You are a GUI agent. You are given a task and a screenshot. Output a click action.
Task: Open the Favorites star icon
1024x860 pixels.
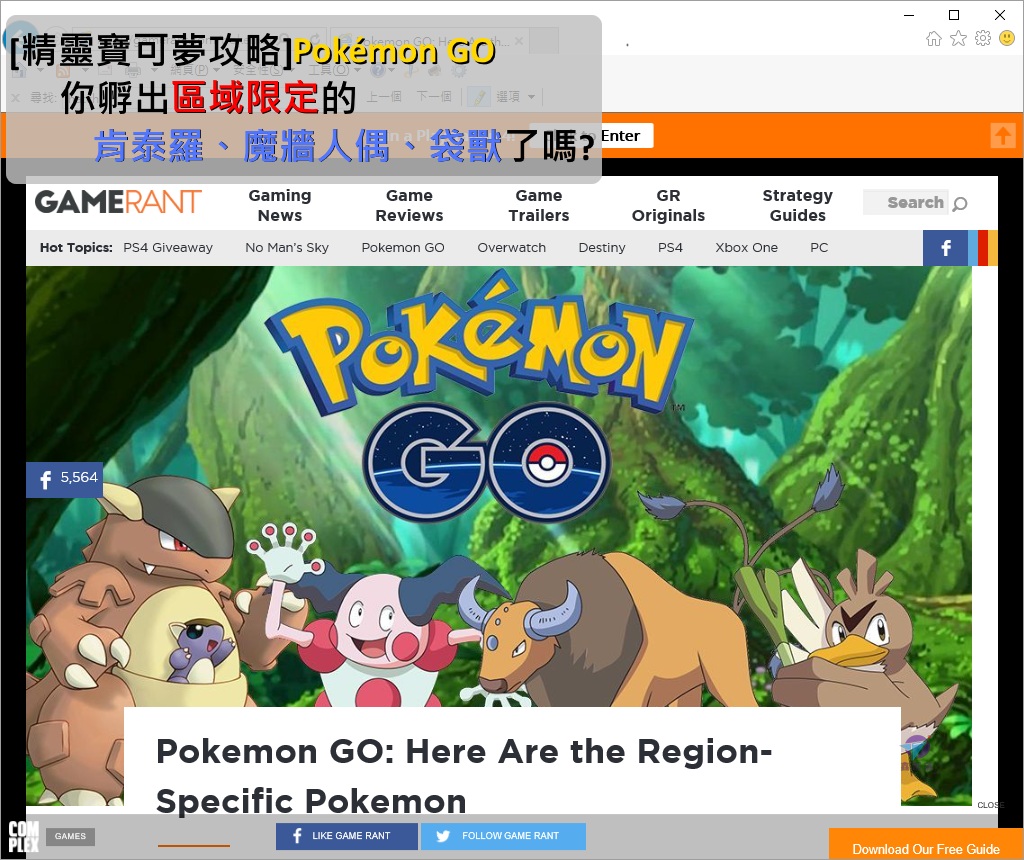[x=958, y=39]
